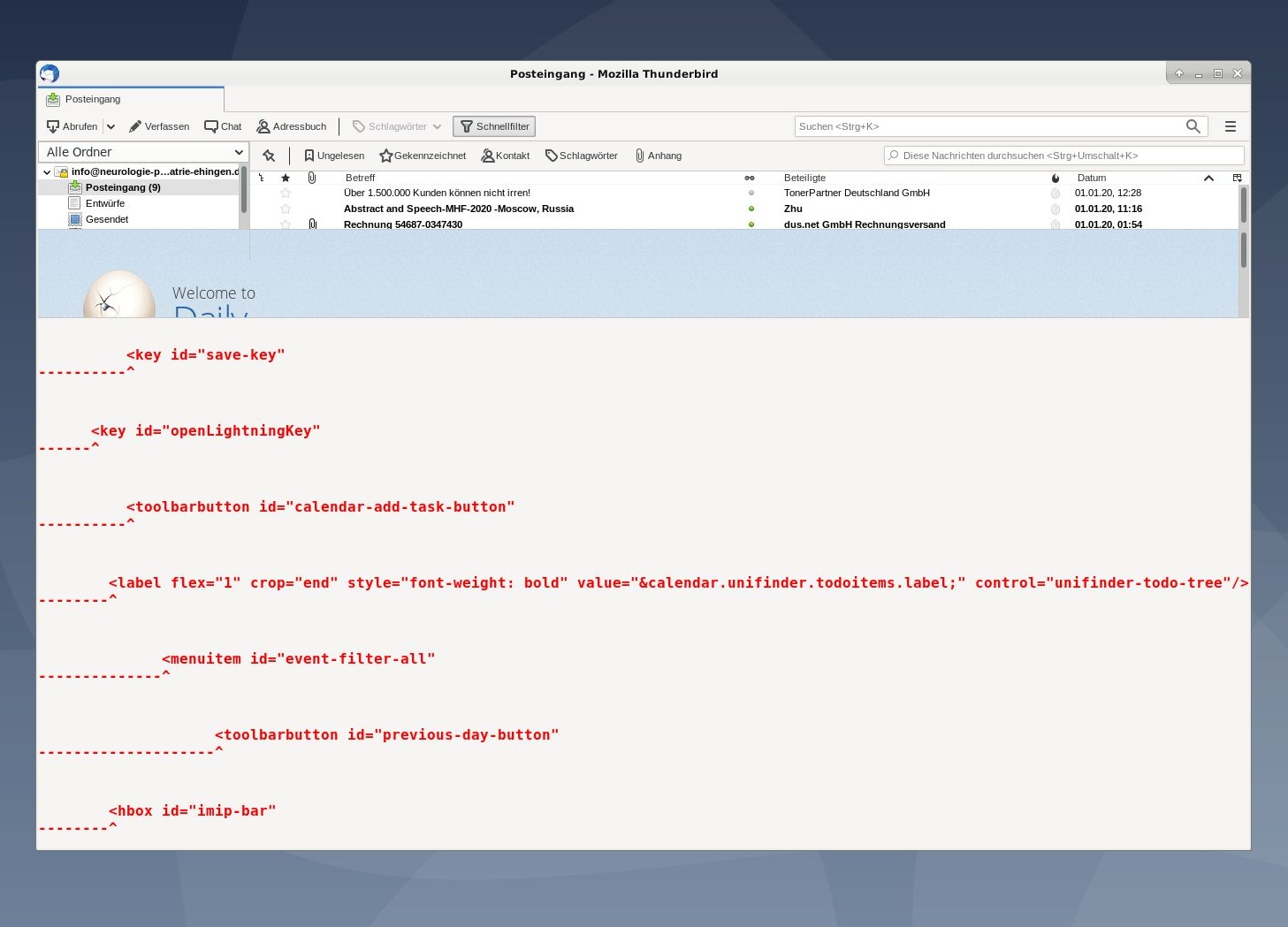Viewport: 1288px width, 927px height.
Task: Toggle the Anhang attachment filter
Action: 659,156
